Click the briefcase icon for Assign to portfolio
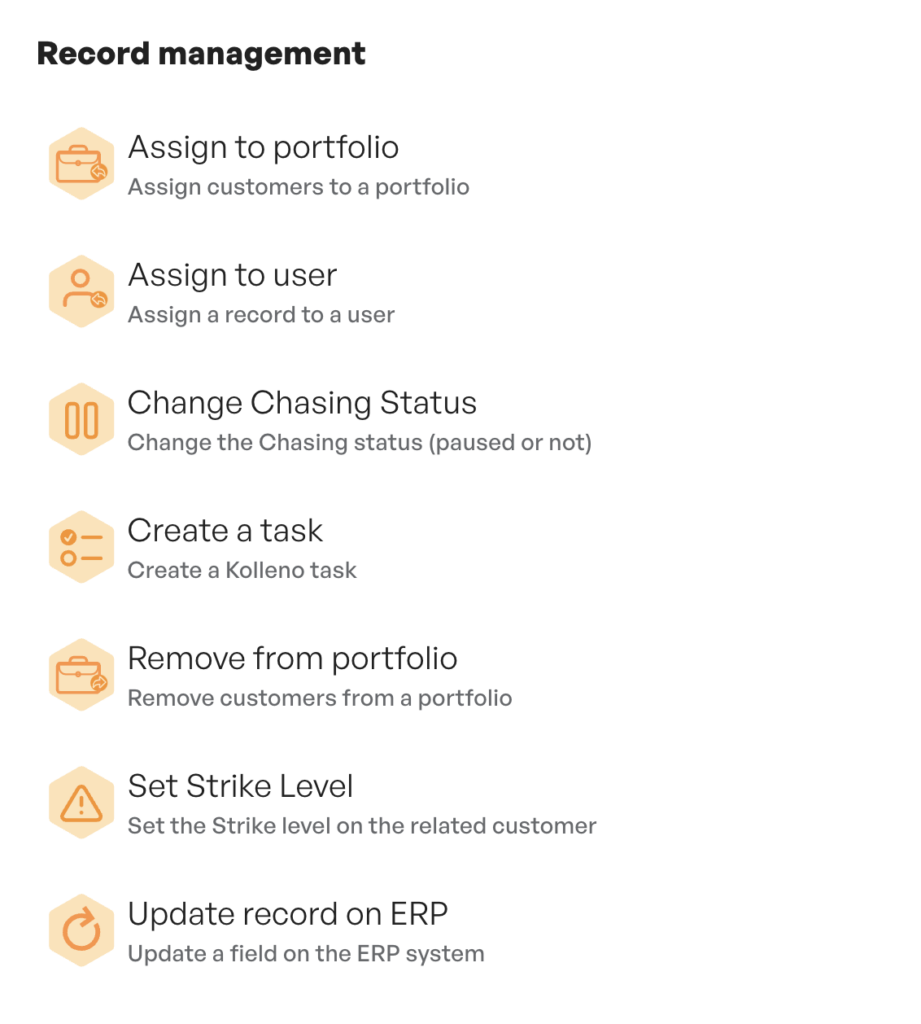The image size is (921, 1024). [81, 164]
